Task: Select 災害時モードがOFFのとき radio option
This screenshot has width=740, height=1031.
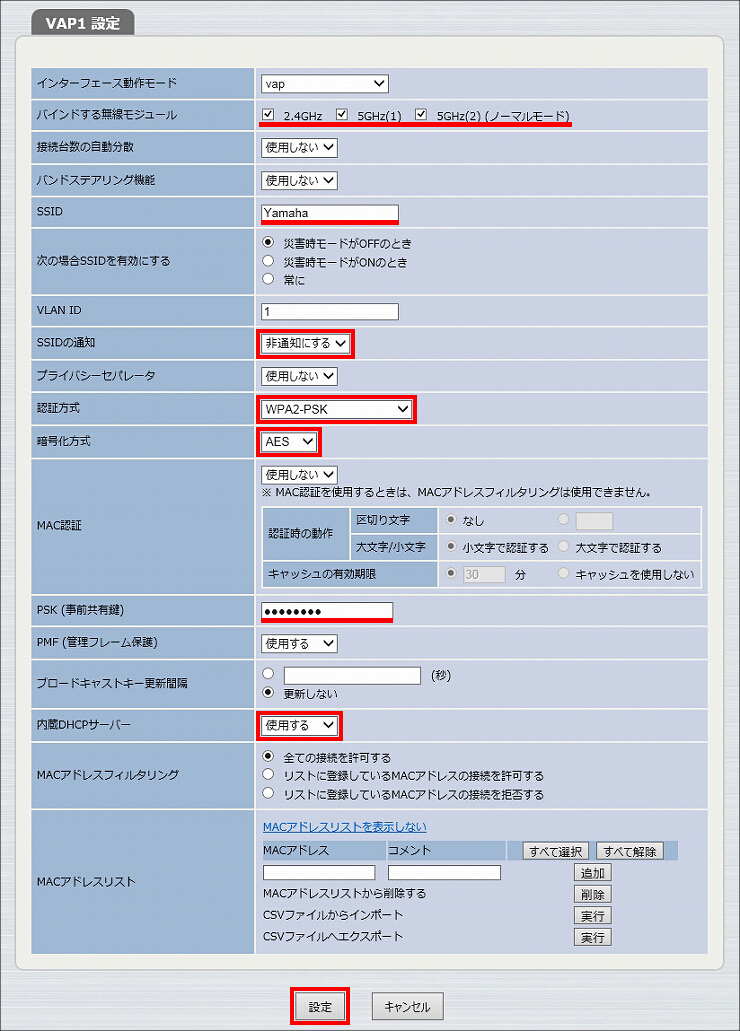Action: click(x=268, y=243)
